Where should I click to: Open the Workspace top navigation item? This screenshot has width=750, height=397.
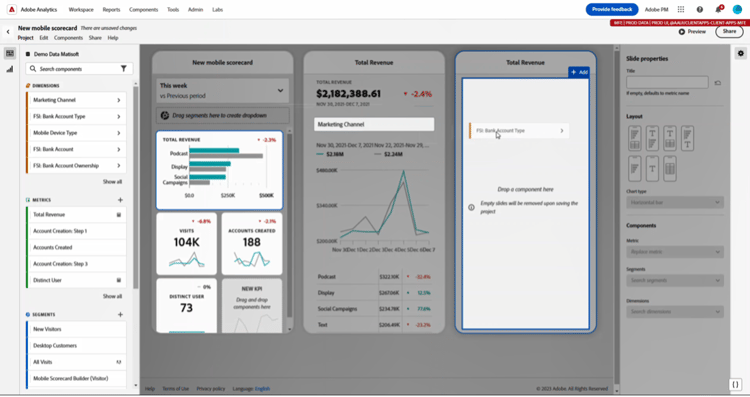click(81, 10)
